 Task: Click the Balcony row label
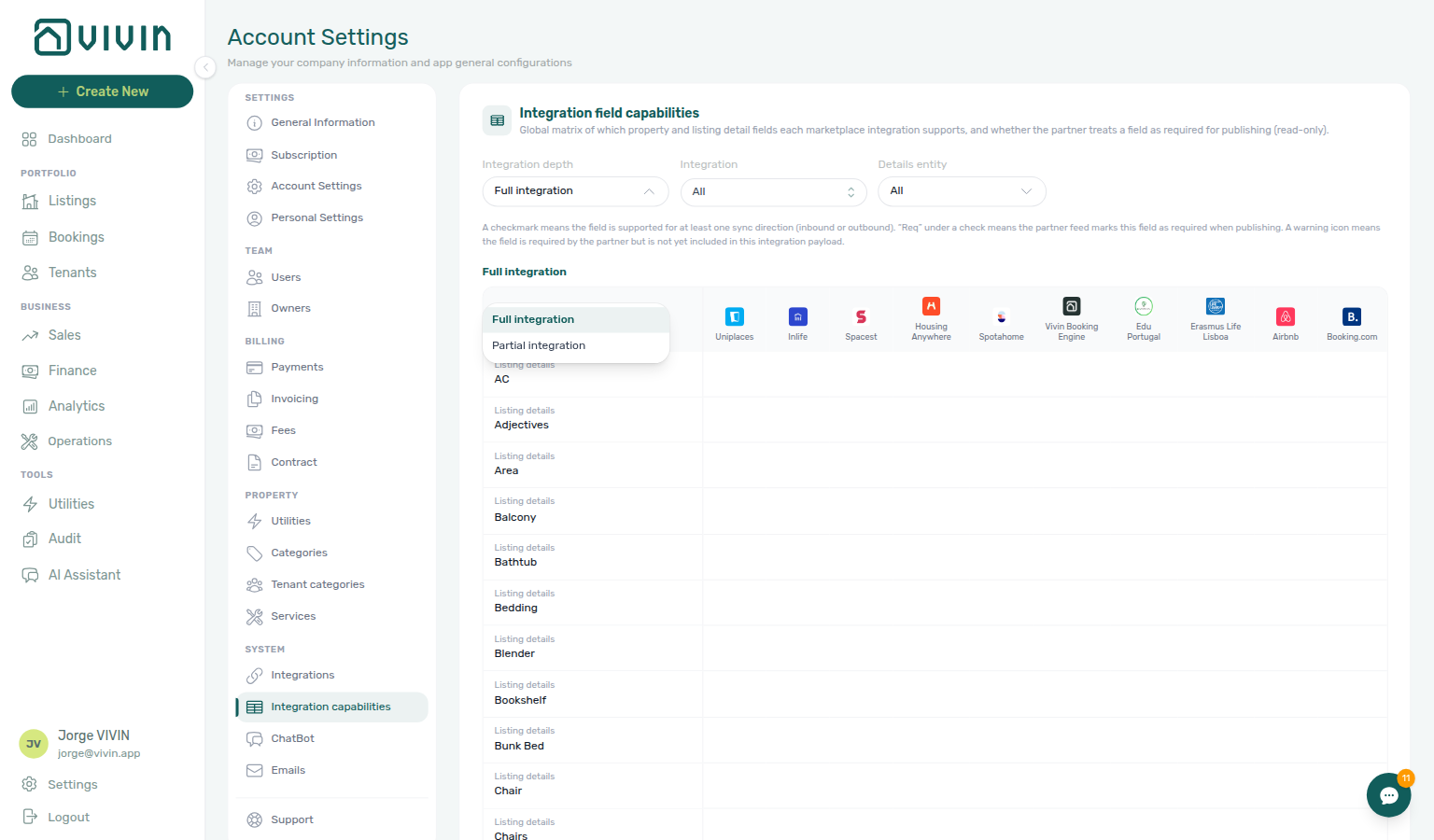tap(515, 518)
